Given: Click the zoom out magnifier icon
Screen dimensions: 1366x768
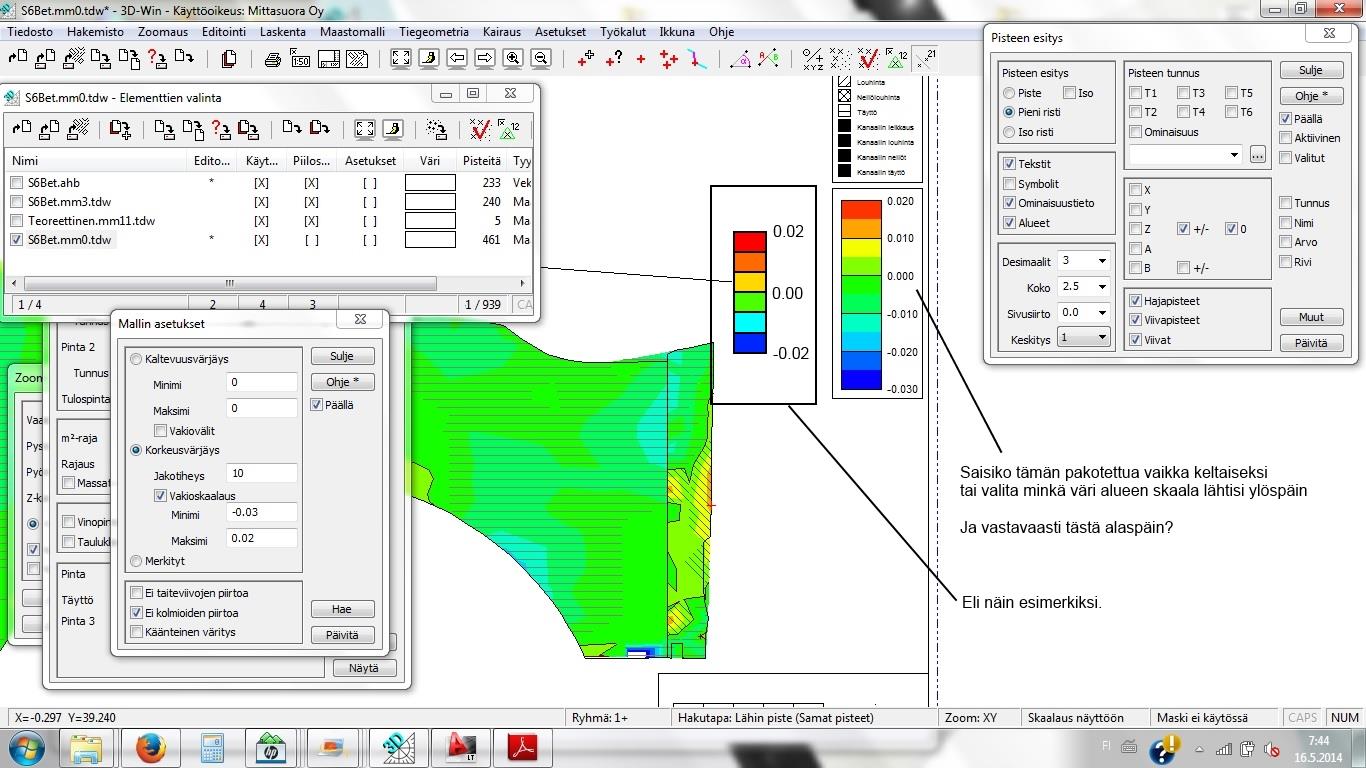Looking at the screenshot, I should [541, 58].
